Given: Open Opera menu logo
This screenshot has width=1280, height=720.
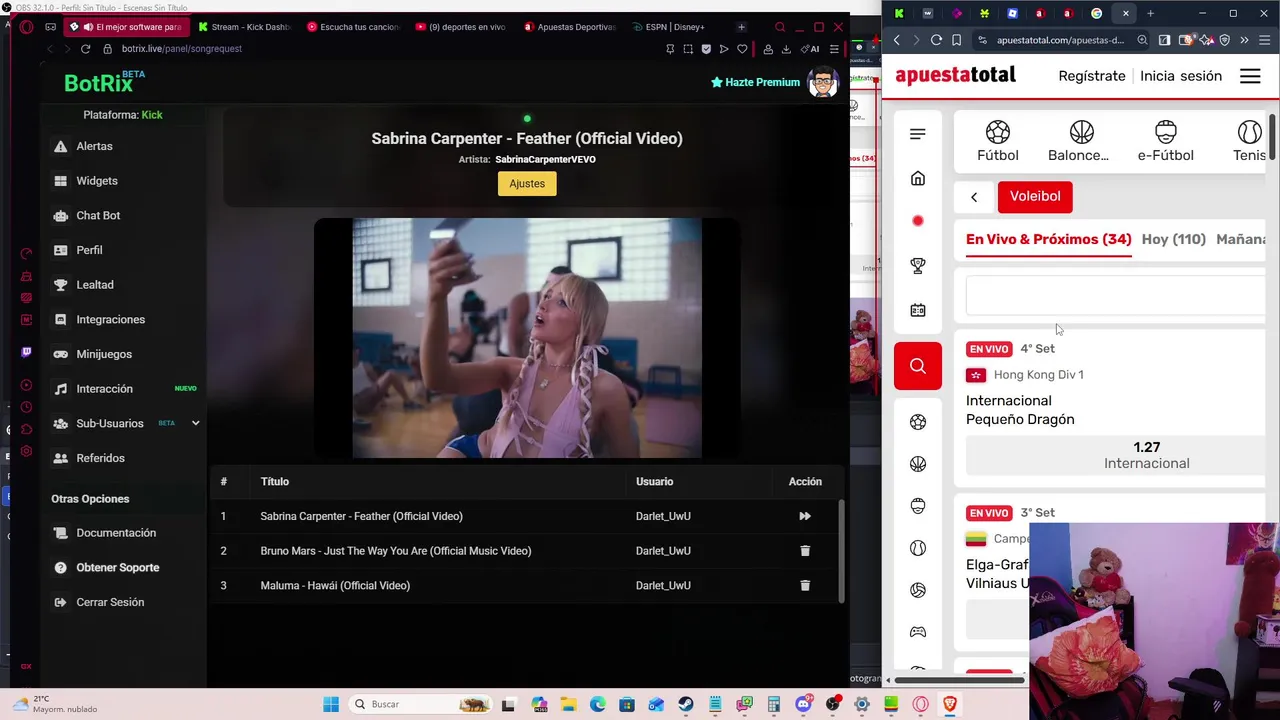Looking at the screenshot, I should [27, 27].
